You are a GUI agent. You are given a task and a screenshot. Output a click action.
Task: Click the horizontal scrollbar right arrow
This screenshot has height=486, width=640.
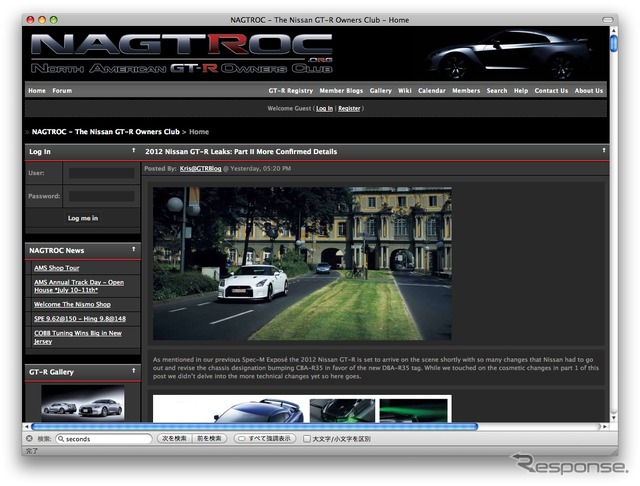point(605,427)
